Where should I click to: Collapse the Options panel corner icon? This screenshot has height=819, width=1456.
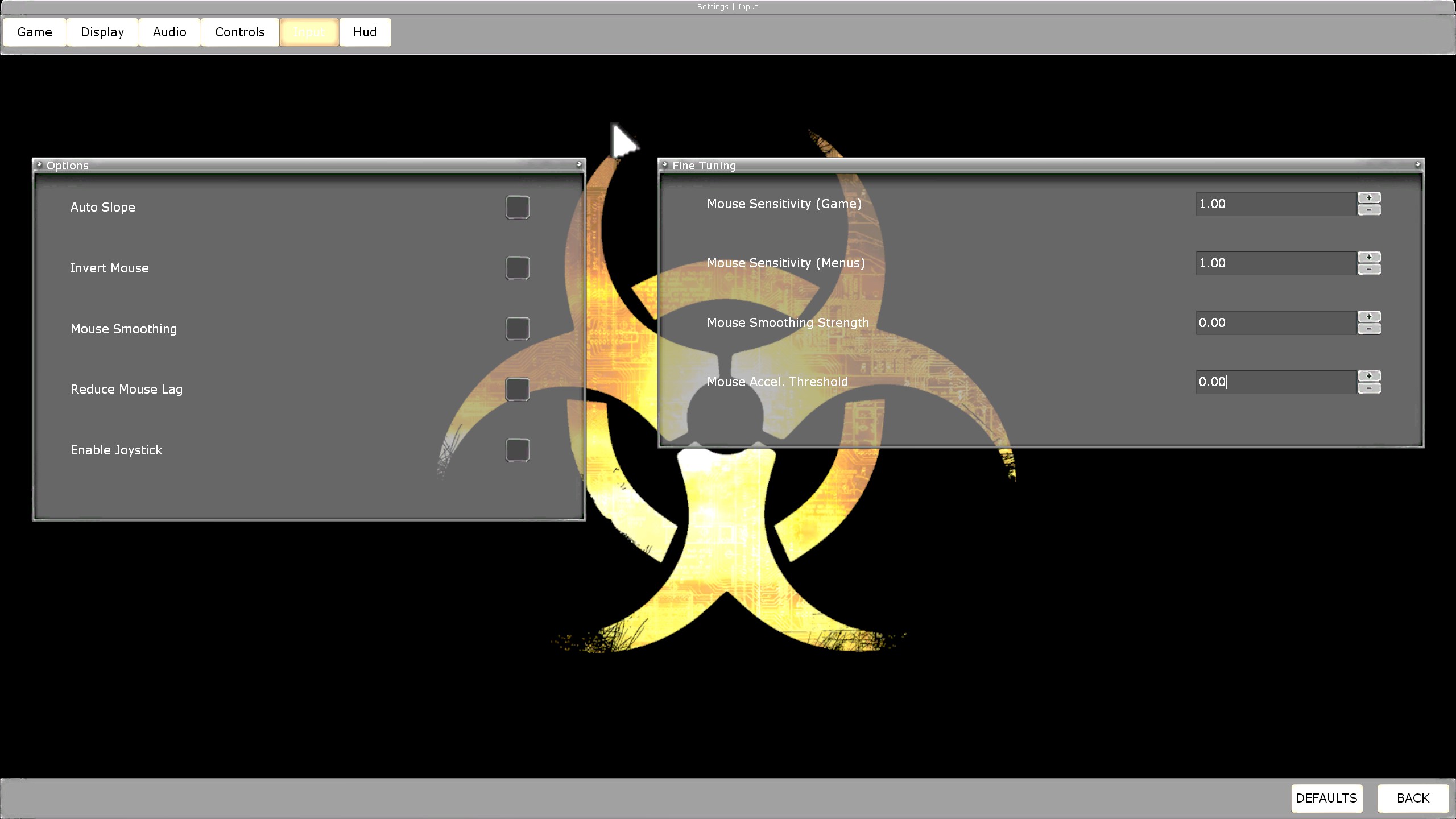579,164
